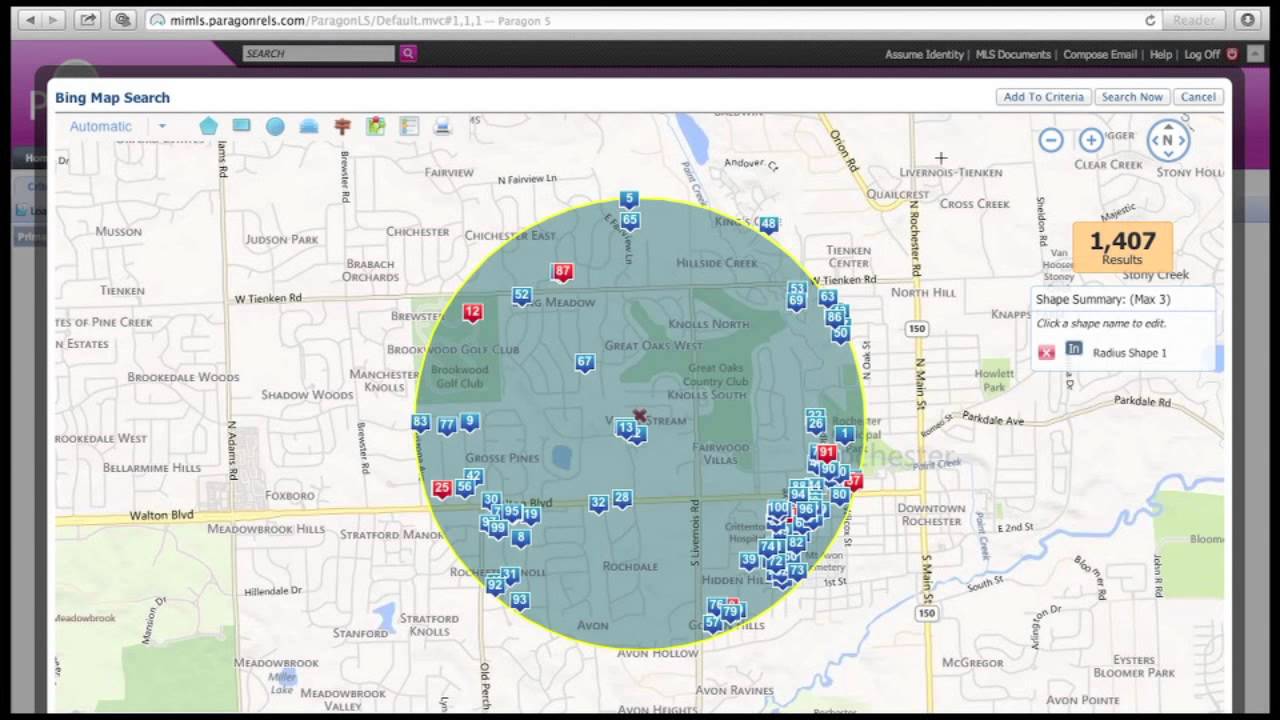
Task: Click the Log Off link
Action: 1202,54
